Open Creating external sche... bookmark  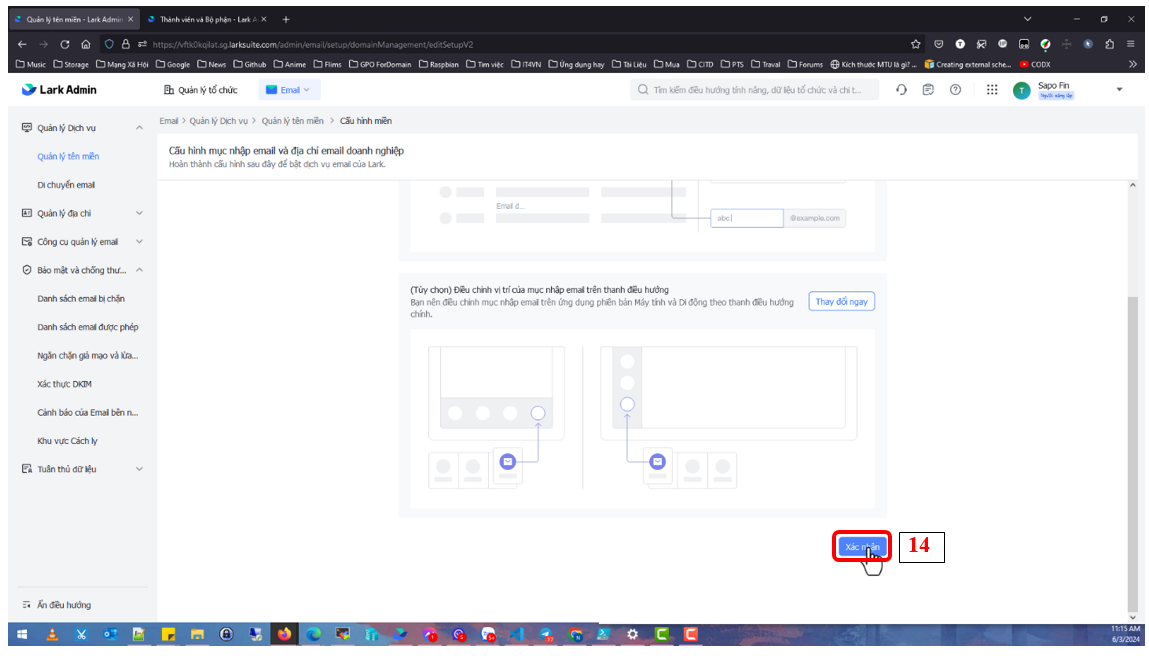pos(967,65)
